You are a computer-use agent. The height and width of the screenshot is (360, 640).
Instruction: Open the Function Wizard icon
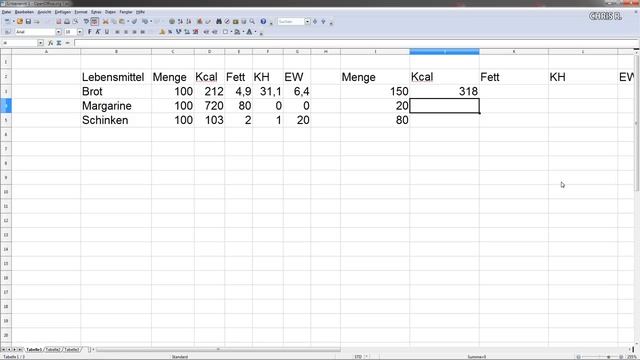50,43
